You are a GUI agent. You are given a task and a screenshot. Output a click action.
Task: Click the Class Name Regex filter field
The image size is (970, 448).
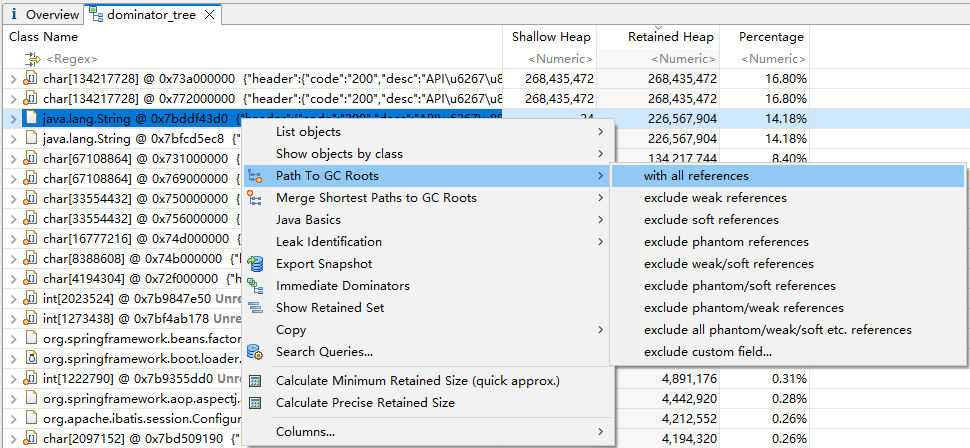[252, 59]
